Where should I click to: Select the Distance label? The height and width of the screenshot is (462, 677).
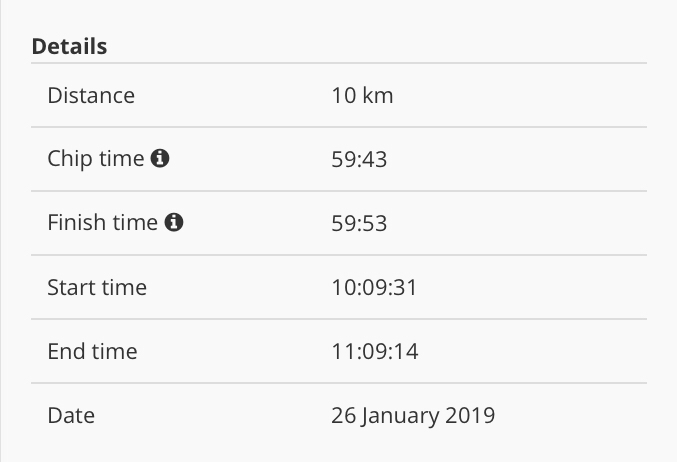pos(91,96)
